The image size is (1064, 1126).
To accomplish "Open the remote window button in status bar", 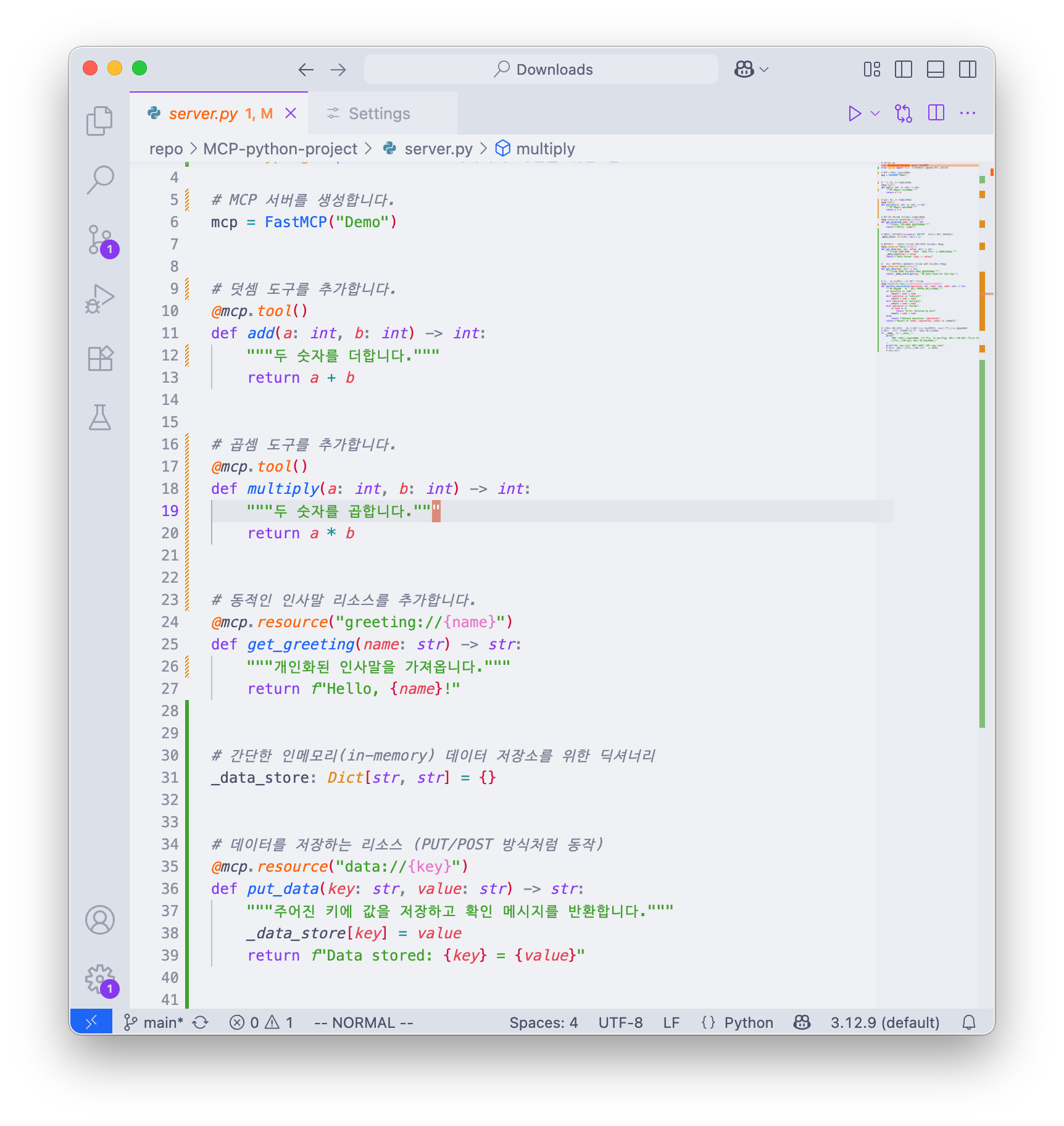I will [x=91, y=1022].
